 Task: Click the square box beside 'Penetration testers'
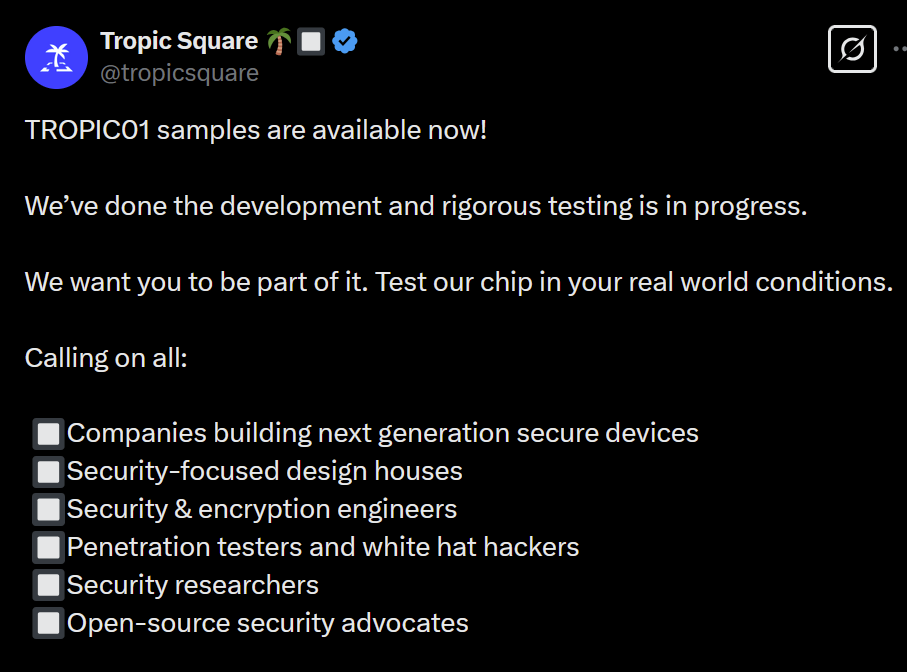click(x=49, y=547)
